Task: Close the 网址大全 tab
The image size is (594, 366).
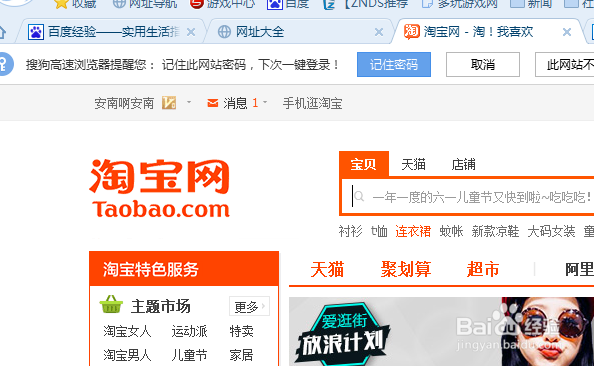Action: (379, 32)
